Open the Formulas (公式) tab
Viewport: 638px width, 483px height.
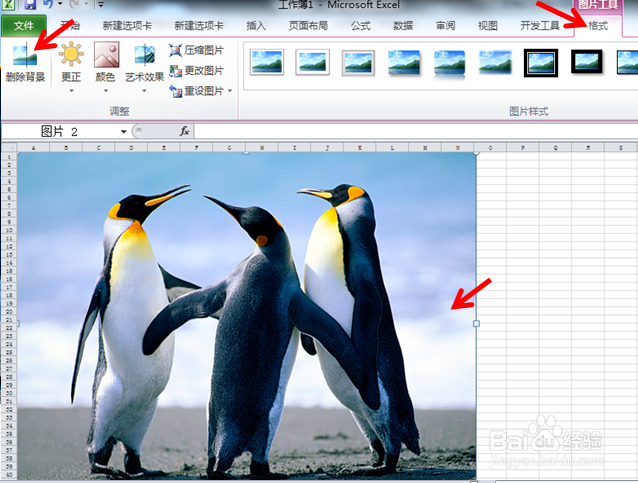(x=361, y=26)
